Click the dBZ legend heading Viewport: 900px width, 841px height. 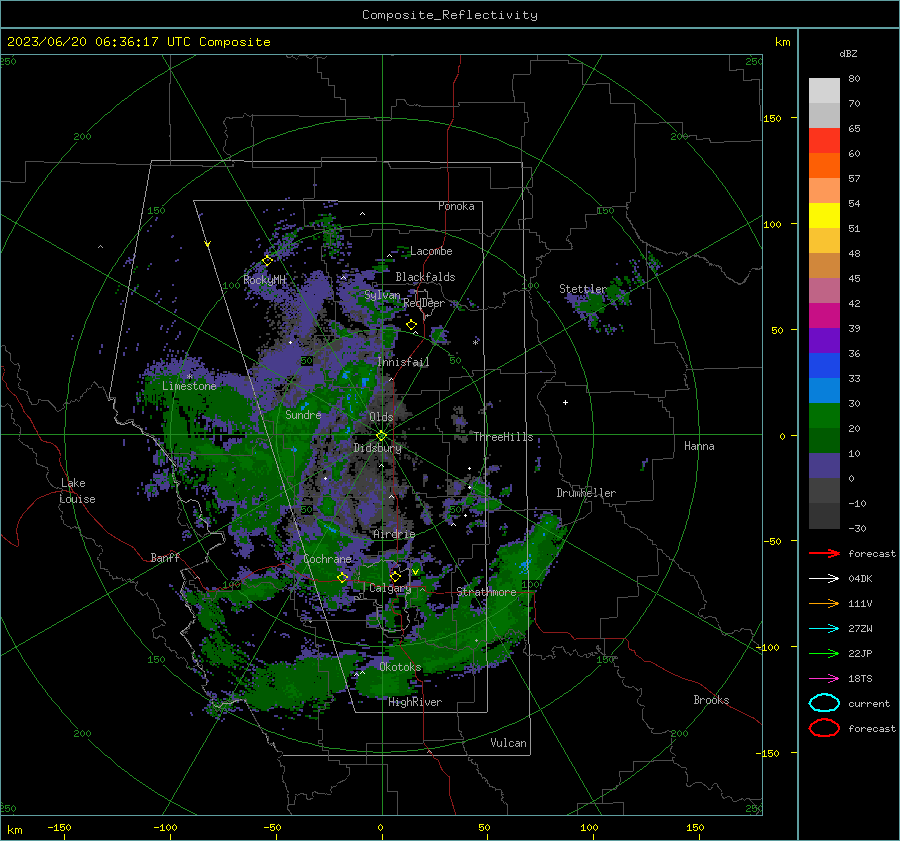click(x=848, y=53)
